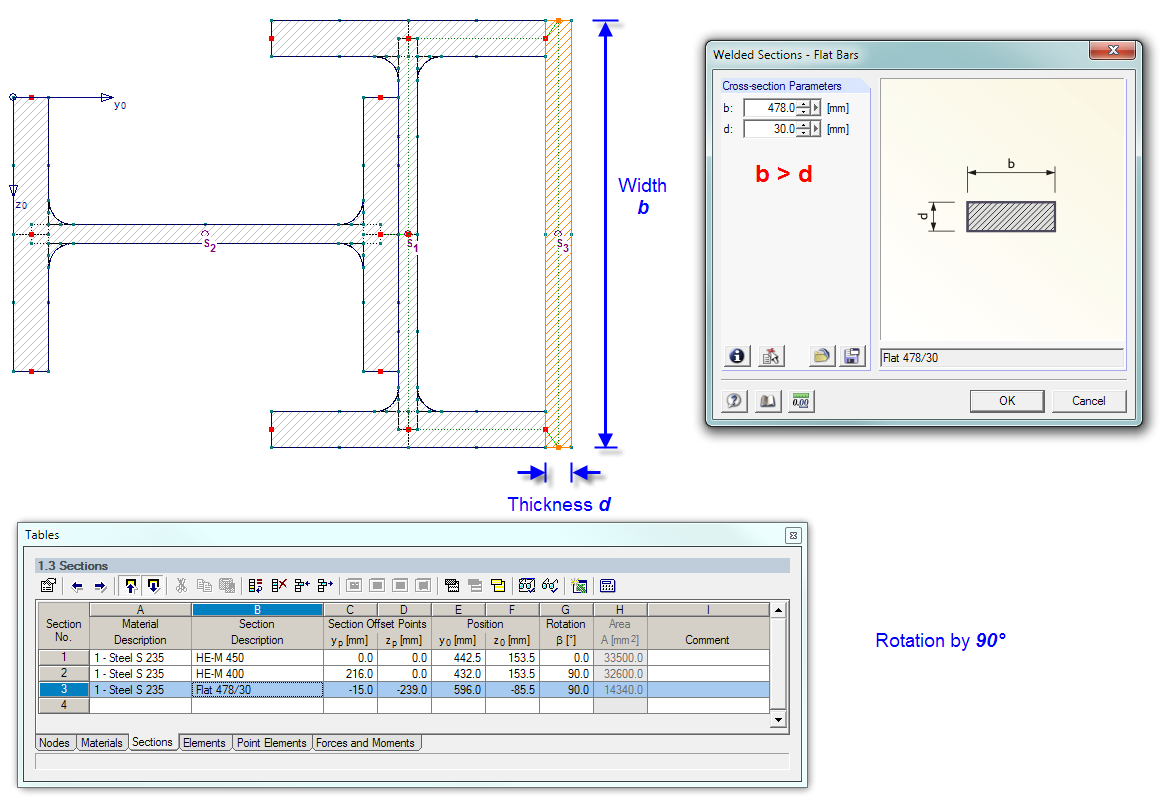Switch to the Nodes tab
Screen dimensions: 1161x808
click(x=55, y=743)
